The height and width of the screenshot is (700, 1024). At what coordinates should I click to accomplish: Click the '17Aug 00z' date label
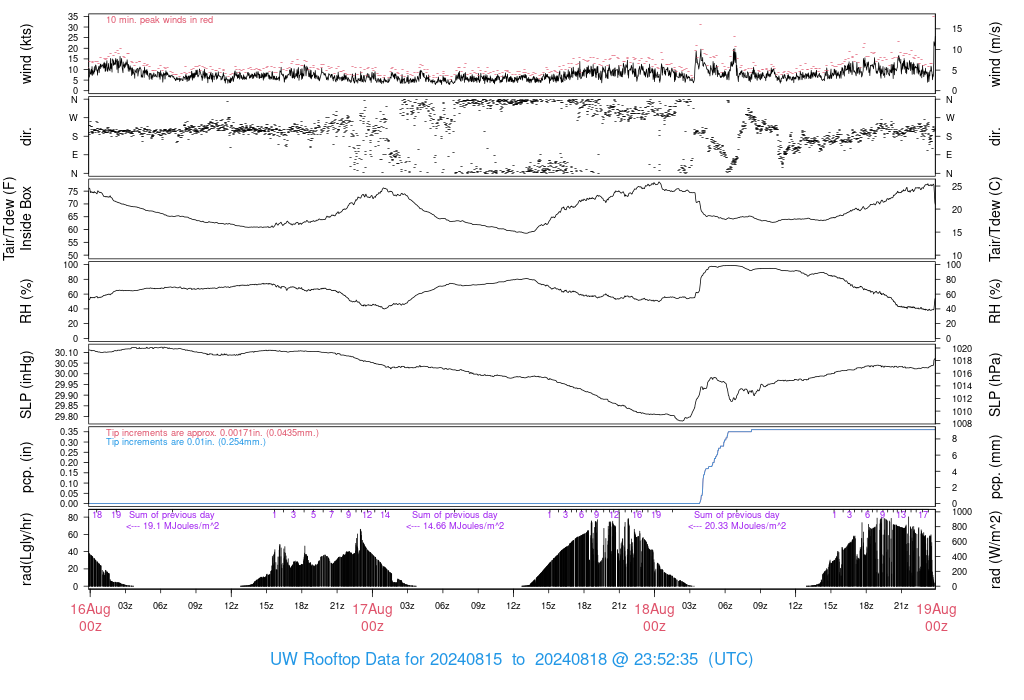tap(372, 618)
